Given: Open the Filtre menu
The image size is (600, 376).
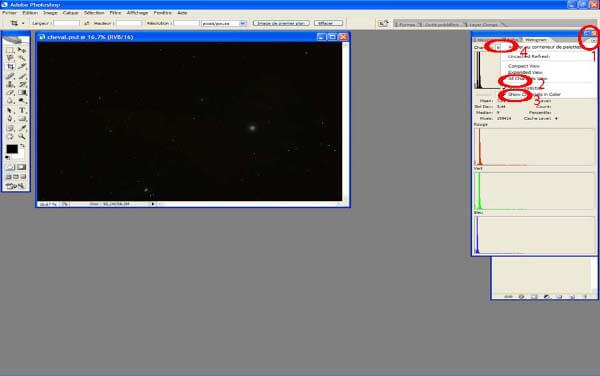Looking at the screenshot, I should pyautogui.click(x=115, y=13).
